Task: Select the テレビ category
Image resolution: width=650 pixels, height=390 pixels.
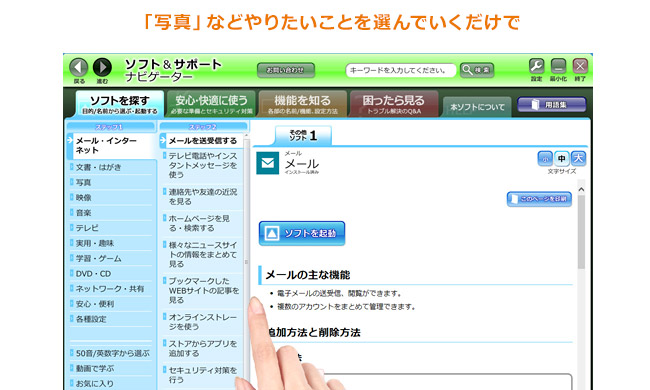Action: (111, 228)
